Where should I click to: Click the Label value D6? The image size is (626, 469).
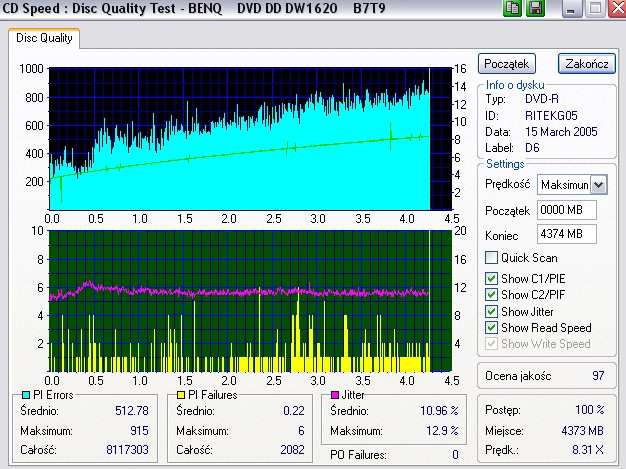[532, 148]
